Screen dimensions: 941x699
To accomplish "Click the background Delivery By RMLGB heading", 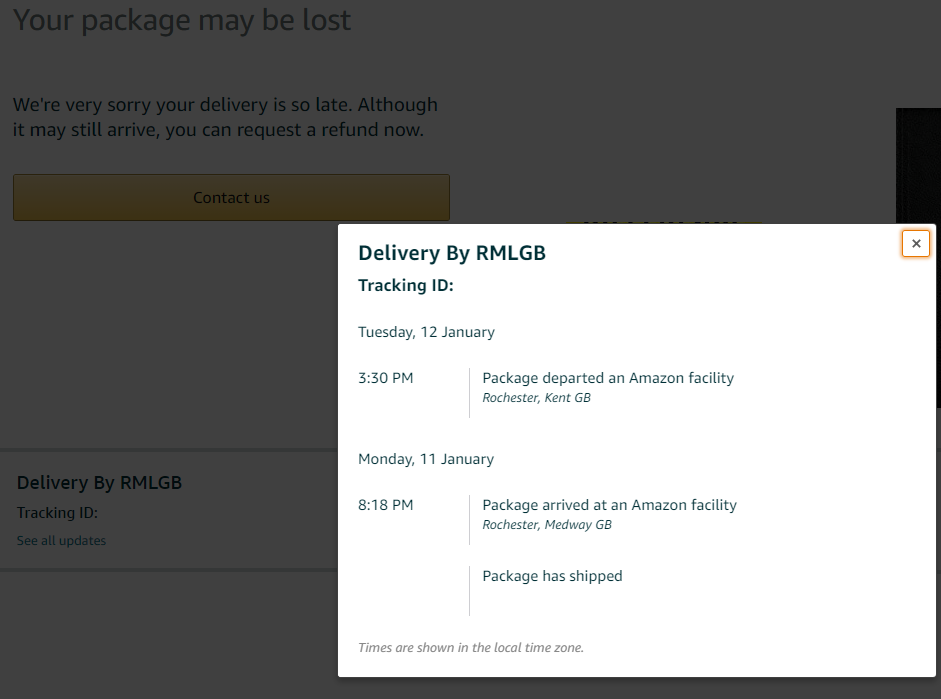I will pos(99,482).
